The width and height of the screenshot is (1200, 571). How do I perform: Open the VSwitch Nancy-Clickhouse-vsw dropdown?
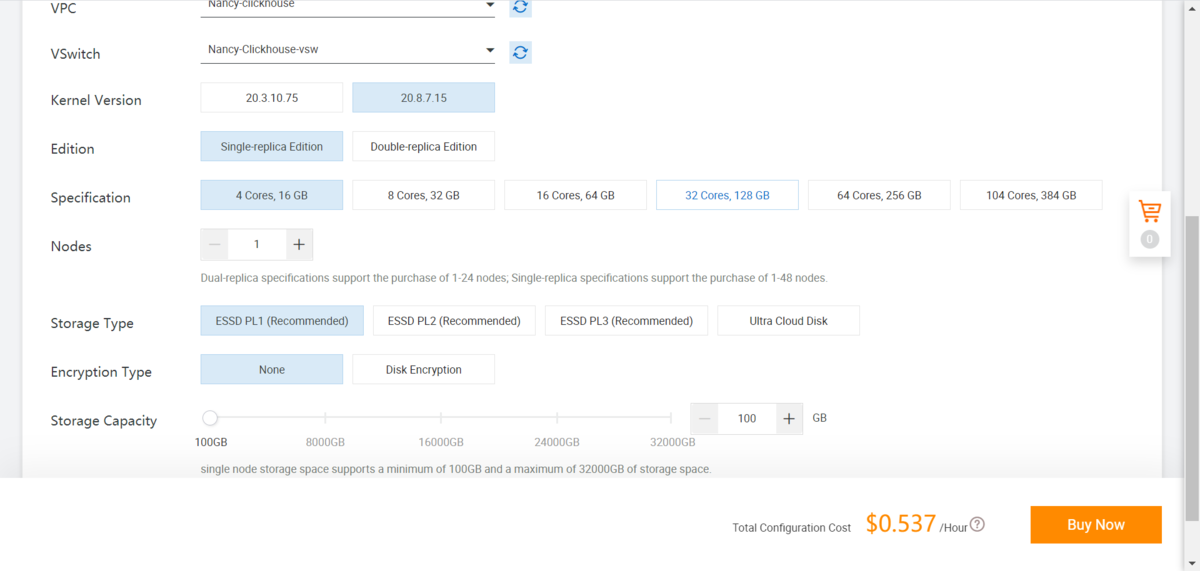[x=347, y=49]
